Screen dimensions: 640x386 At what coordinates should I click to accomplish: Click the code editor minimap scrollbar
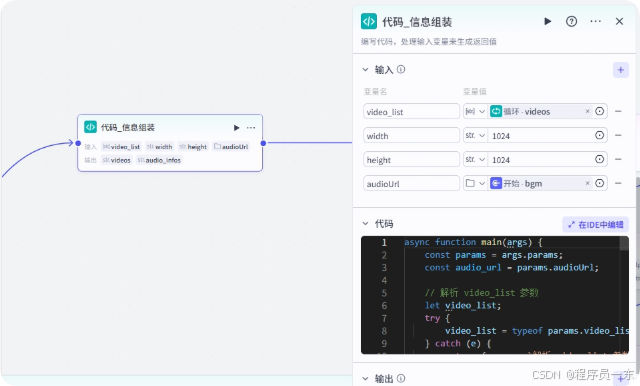(x=624, y=244)
